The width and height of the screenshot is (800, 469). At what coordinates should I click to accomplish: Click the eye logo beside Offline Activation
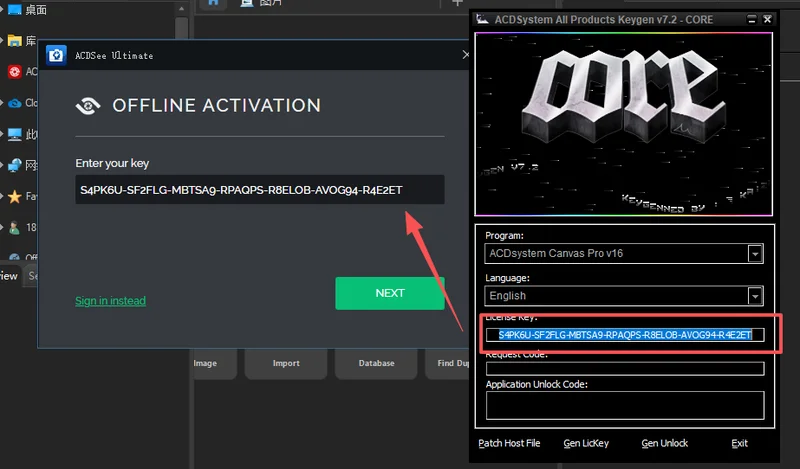pos(88,106)
